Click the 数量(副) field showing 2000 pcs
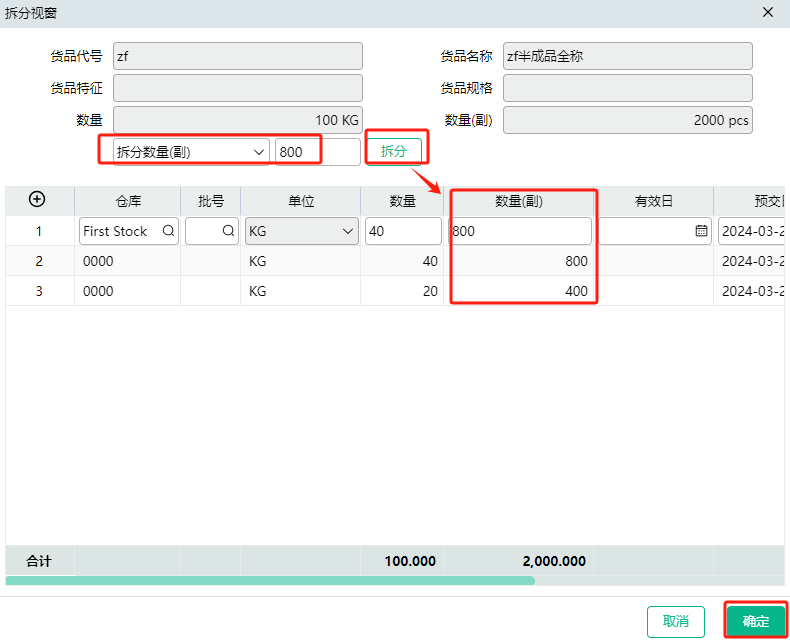This screenshot has height=643, width=790. [628, 120]
